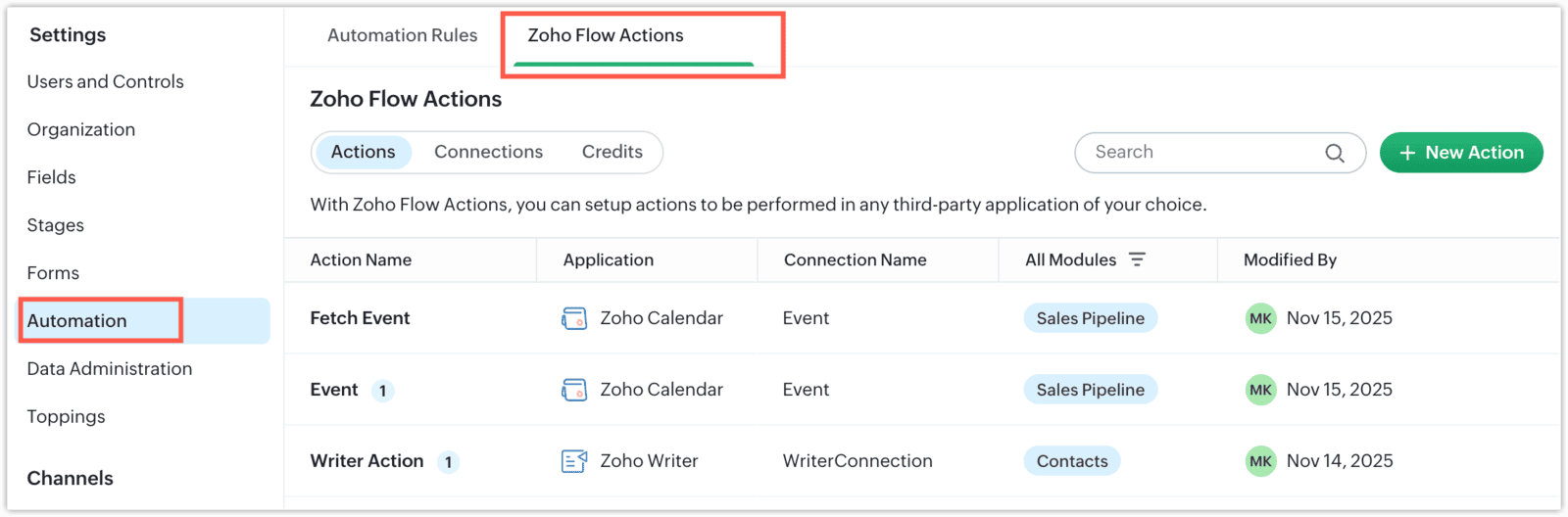Switch to Connections sub-tab

click(x=488, y=152)
